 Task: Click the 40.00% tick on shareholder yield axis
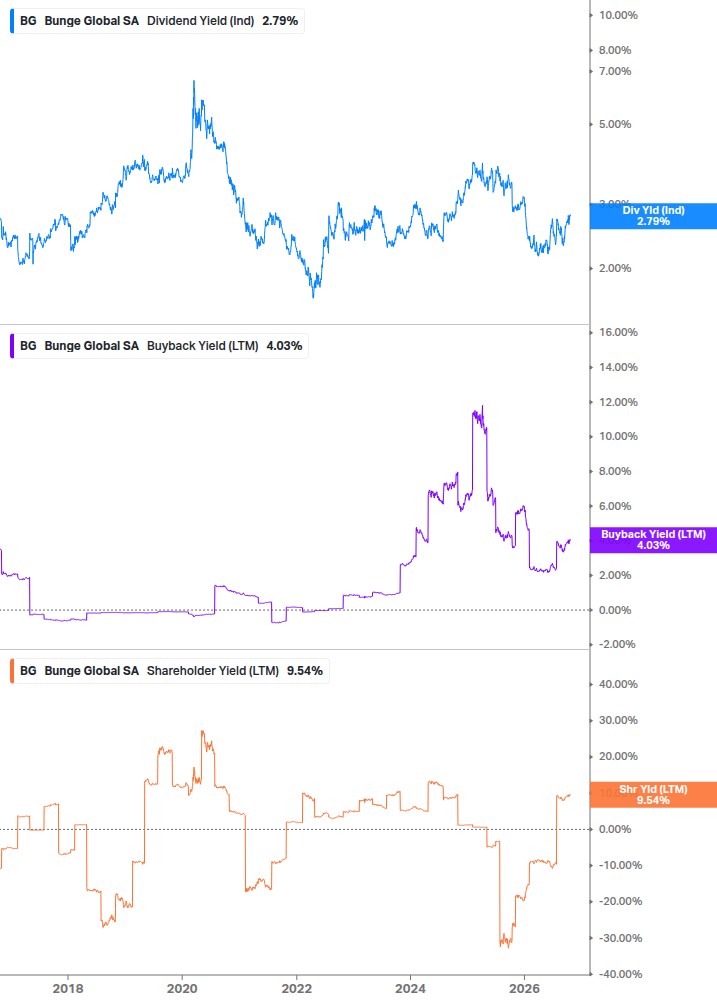pyautogui.click(x=618, y=685)
